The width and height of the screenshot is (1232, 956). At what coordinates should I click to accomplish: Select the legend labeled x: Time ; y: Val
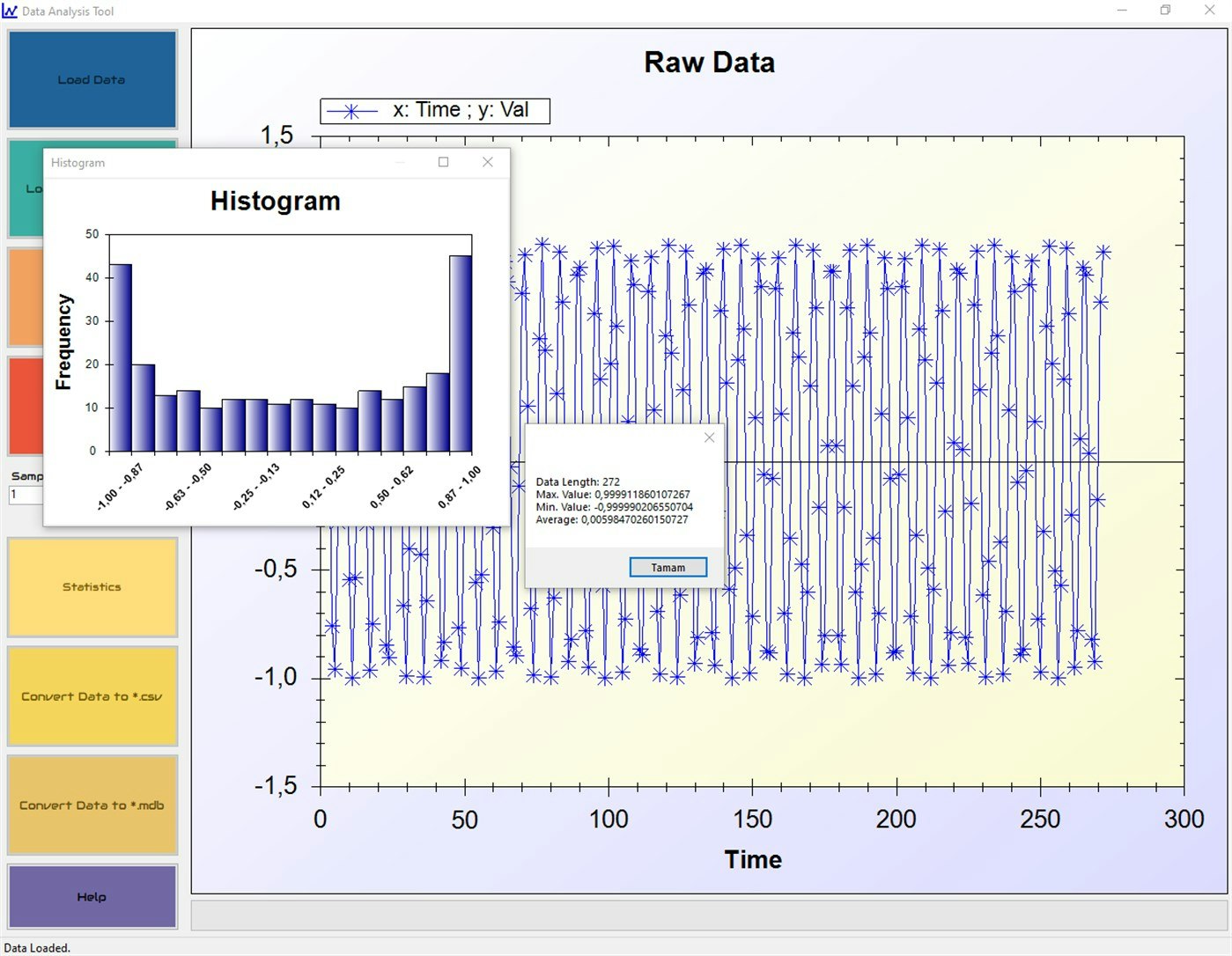[436, 109]
